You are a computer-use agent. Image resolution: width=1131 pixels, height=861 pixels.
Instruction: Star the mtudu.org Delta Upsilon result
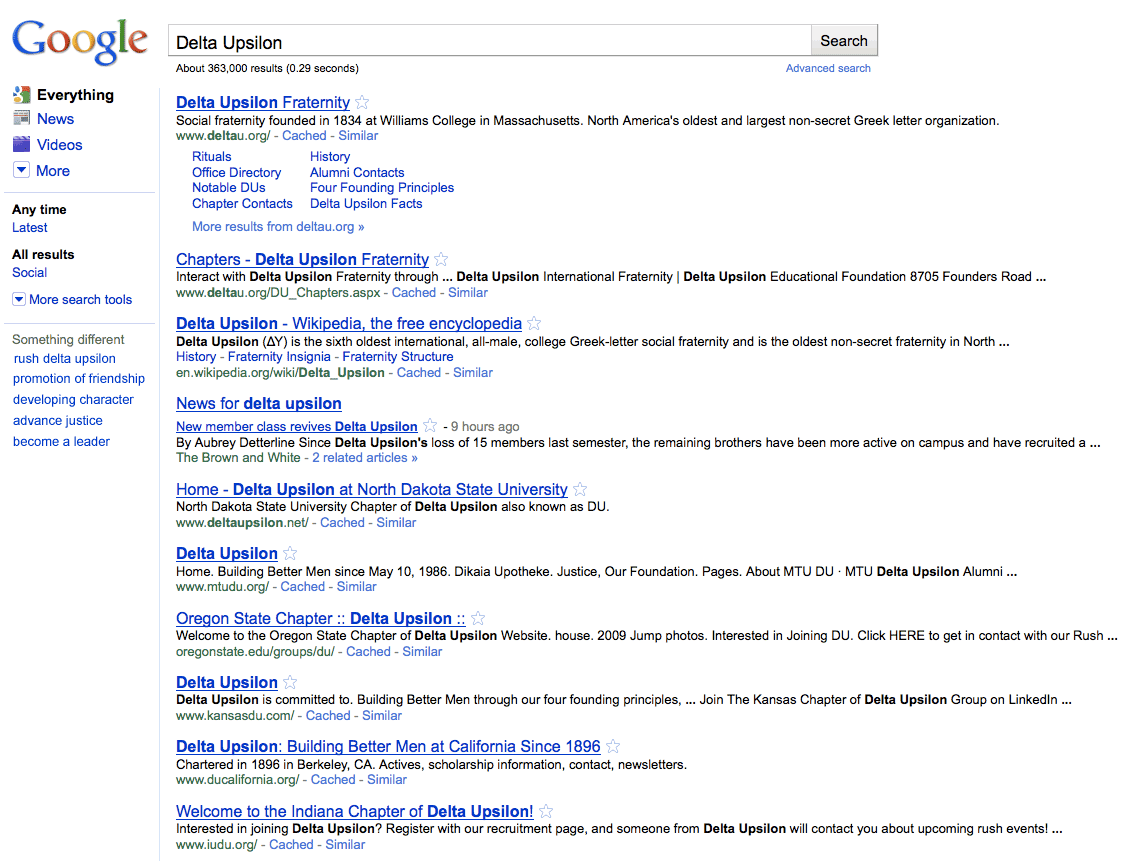pyautogui.click(x=290, y=553)
